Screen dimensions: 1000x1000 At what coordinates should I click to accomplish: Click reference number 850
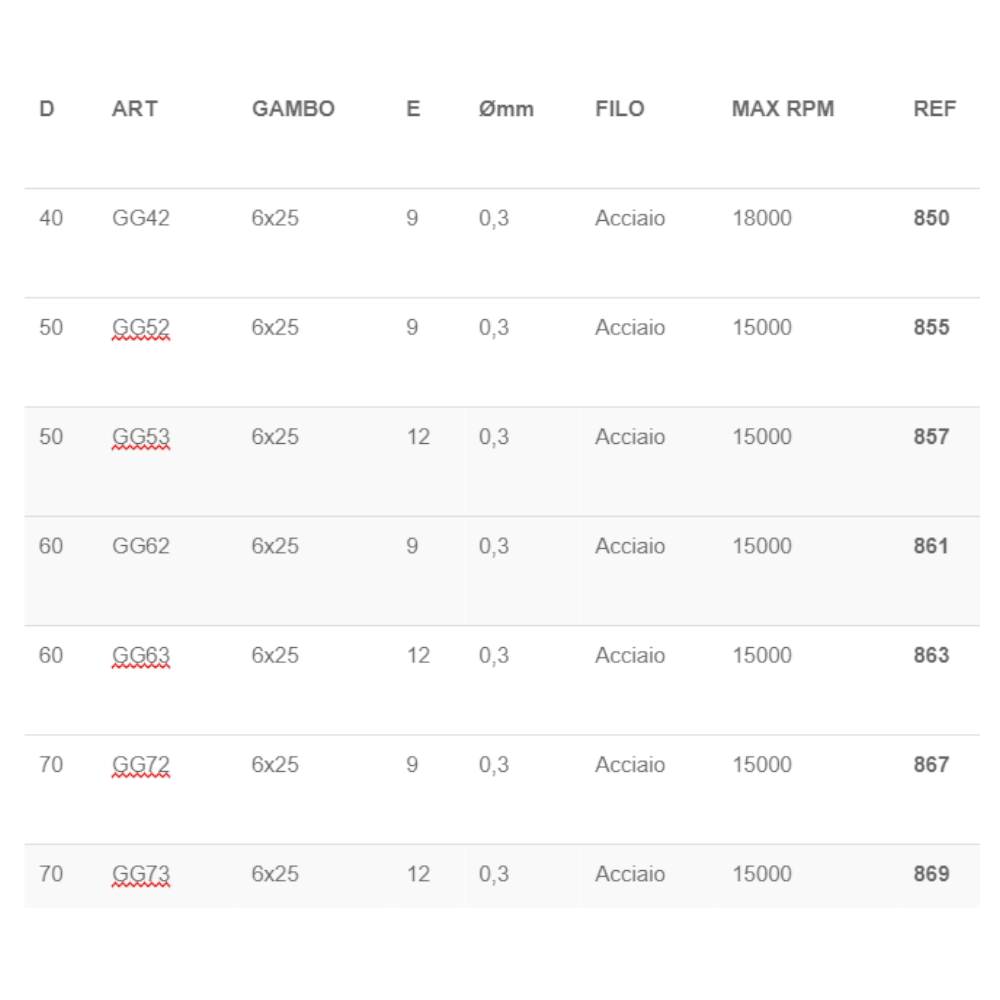931,218
